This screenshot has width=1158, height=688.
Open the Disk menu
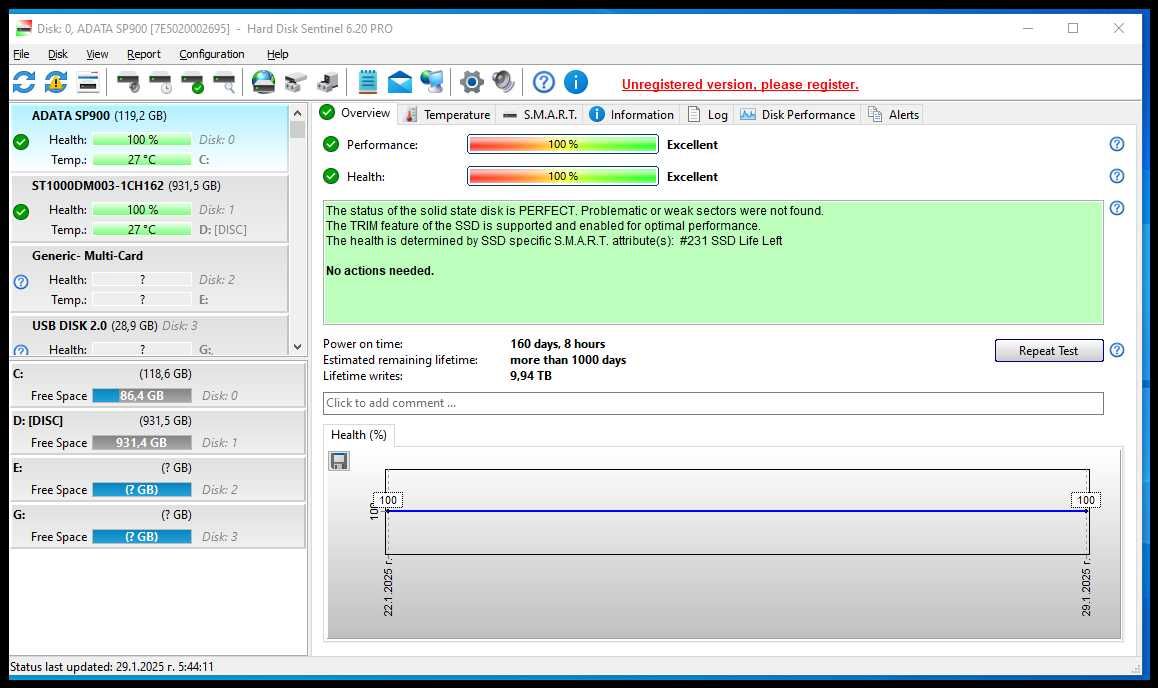click(x=58, y=54)
